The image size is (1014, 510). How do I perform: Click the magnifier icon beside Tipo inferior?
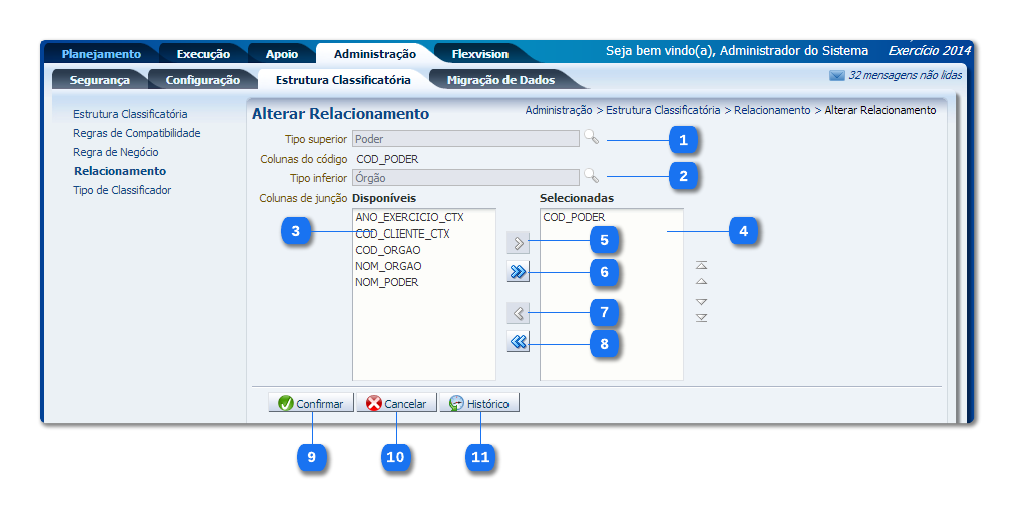pos(592,177)
